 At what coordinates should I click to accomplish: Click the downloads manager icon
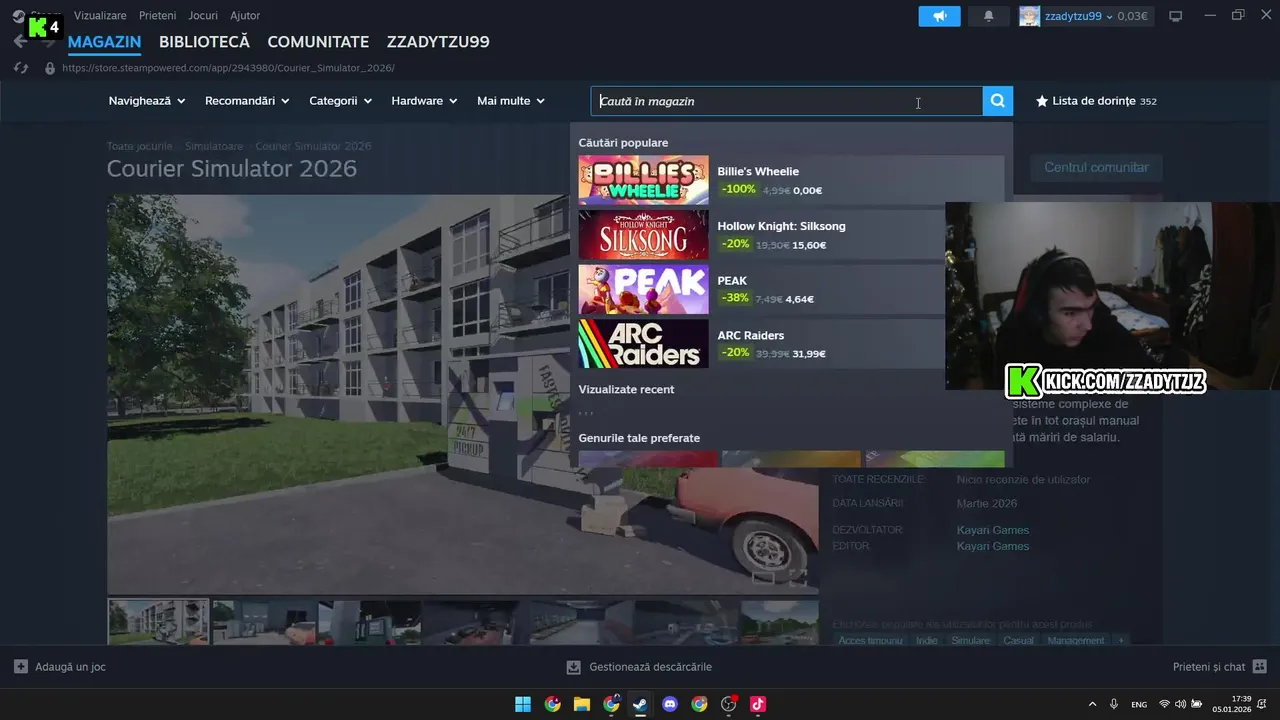click(573, 666)
